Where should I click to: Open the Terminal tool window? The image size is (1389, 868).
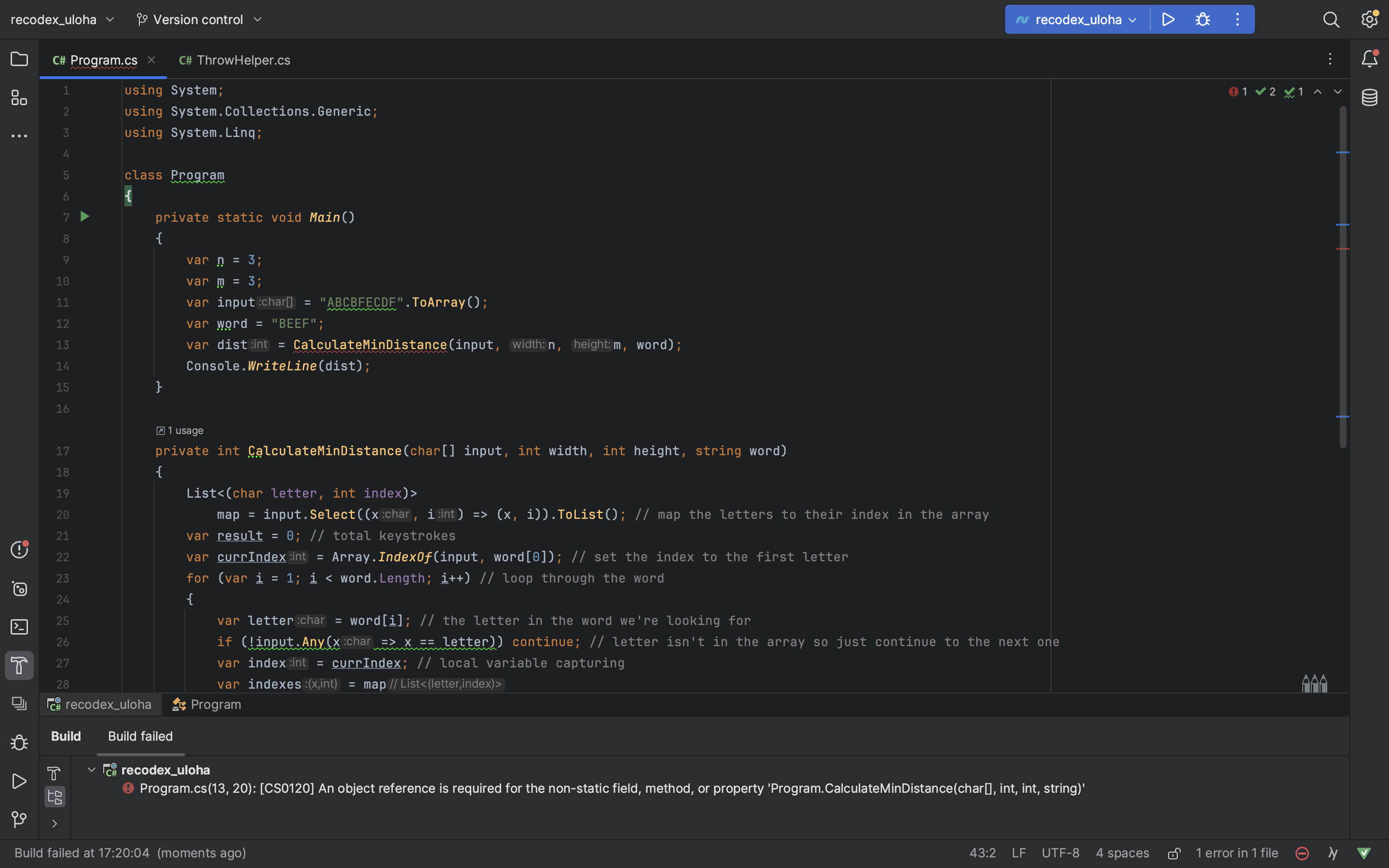point(19,627)
